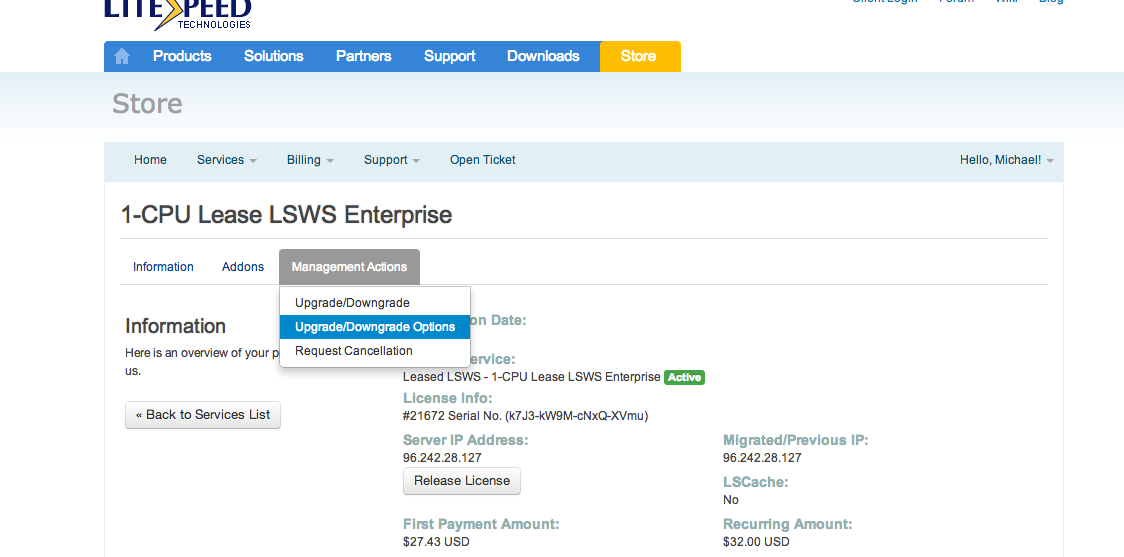Click the Recurring Amount label
This screenshot has height=557, width=1124.
(x=788, y=524)
